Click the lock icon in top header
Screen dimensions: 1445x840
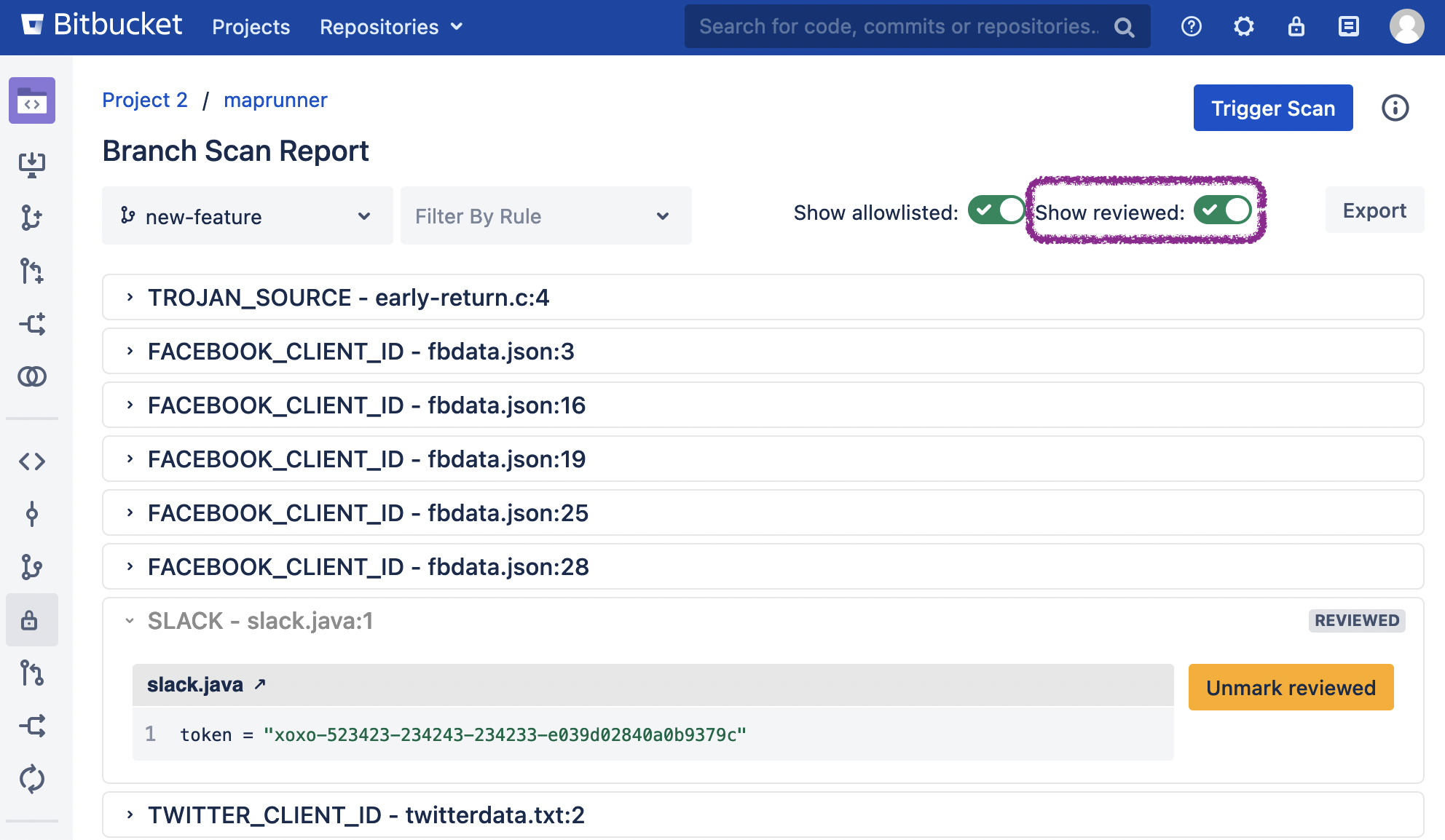[1296, 27]
